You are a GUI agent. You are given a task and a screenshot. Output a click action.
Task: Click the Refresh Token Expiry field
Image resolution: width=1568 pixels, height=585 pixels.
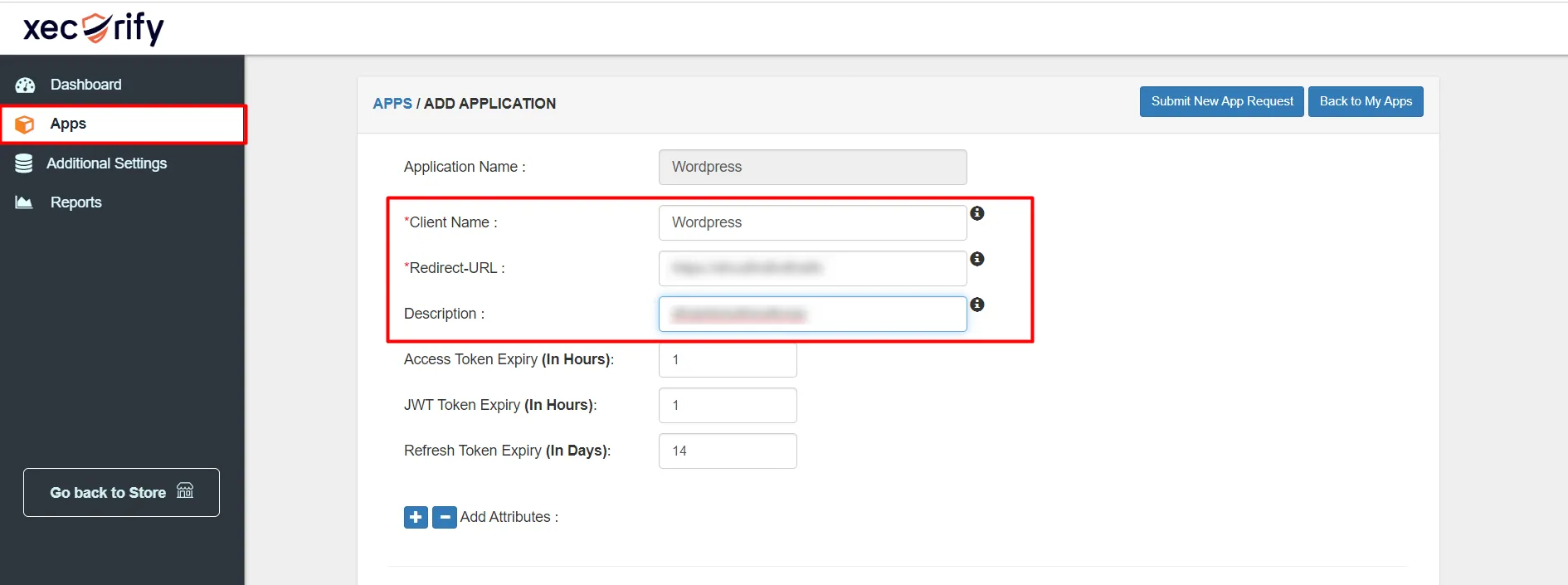click(728, 451)
